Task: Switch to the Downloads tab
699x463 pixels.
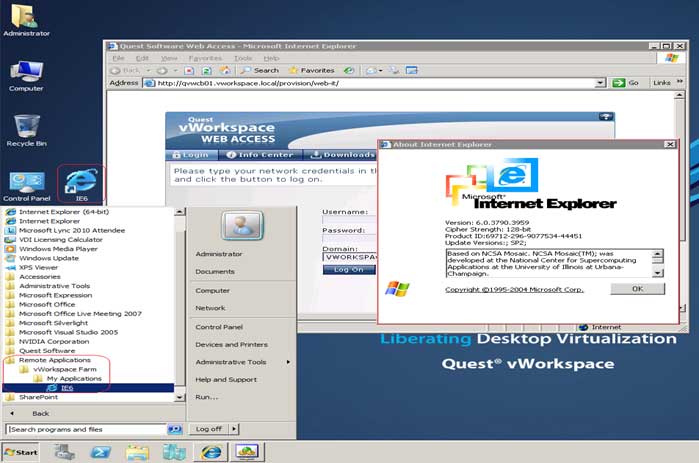Action: pyautogui.click(x=341, y=155)
